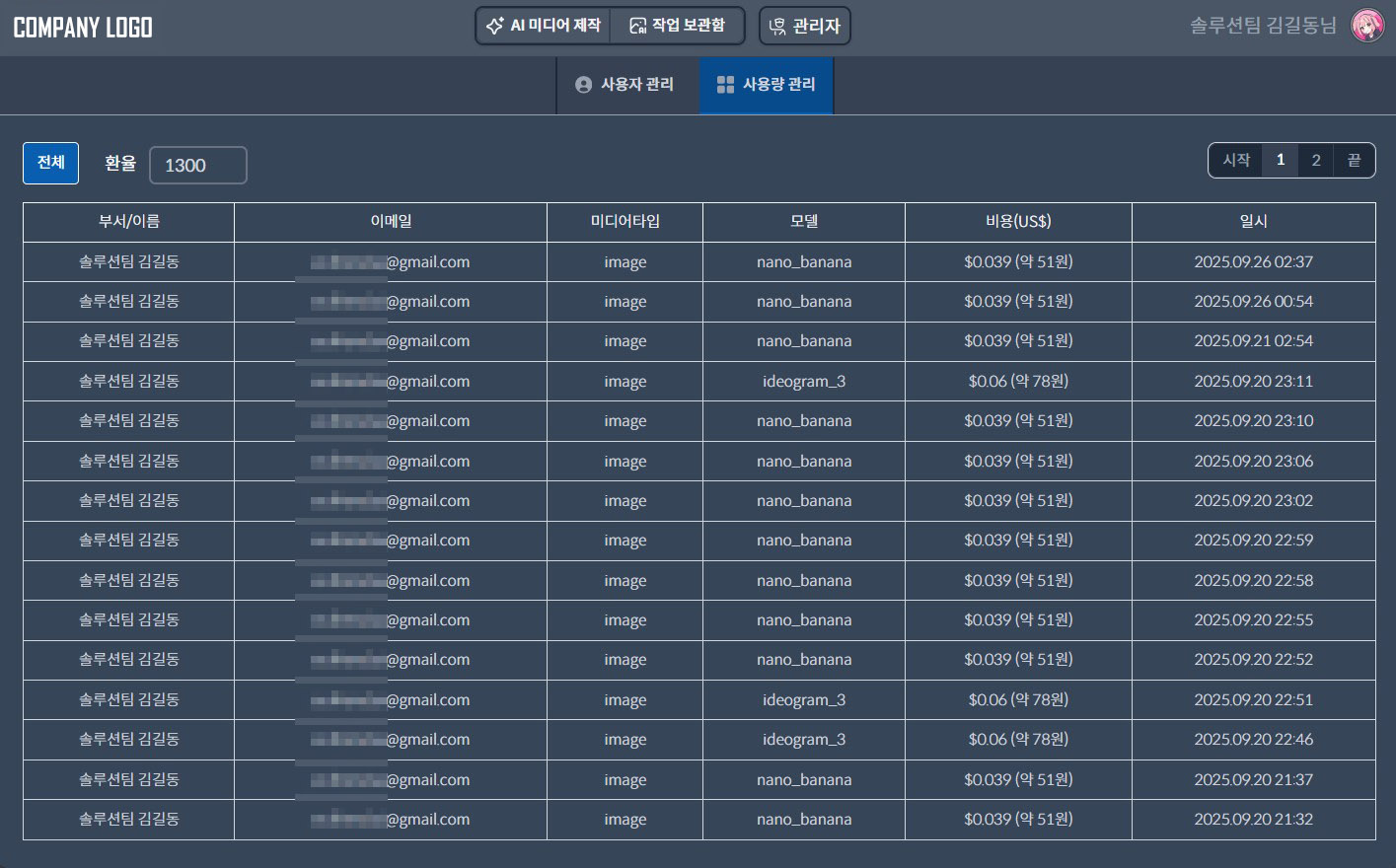Select the 사용량 관리 tab
1396x868 pixels.
point(768,85)
